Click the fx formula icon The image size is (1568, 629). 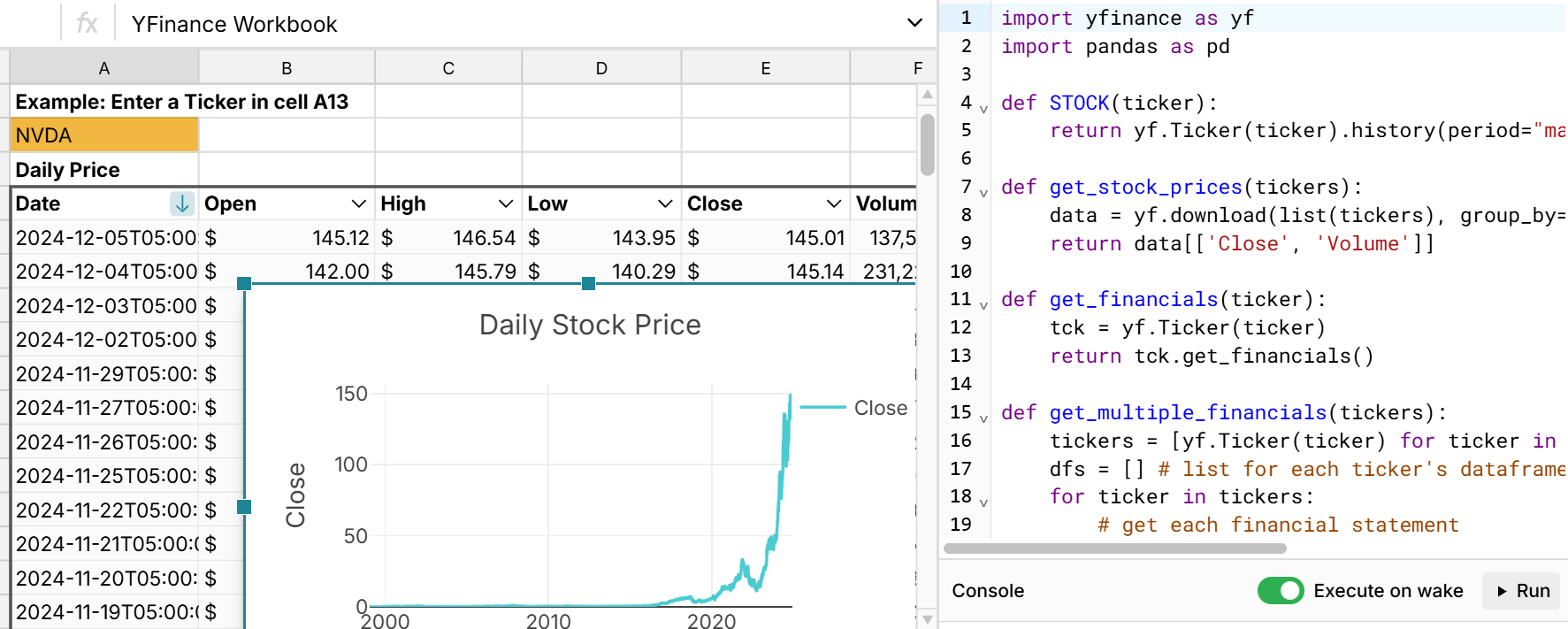click(x=87, y=24)
